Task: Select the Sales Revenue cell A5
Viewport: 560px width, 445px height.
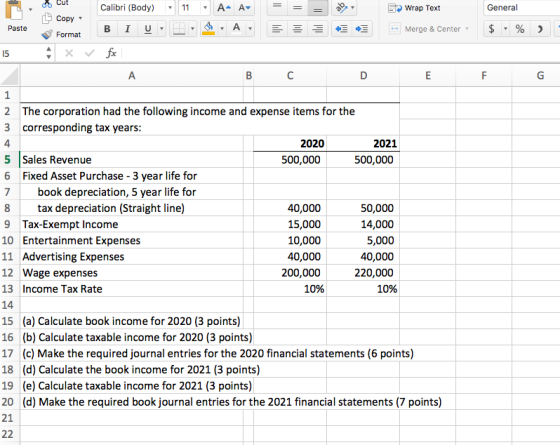Action: click(132, 160)
